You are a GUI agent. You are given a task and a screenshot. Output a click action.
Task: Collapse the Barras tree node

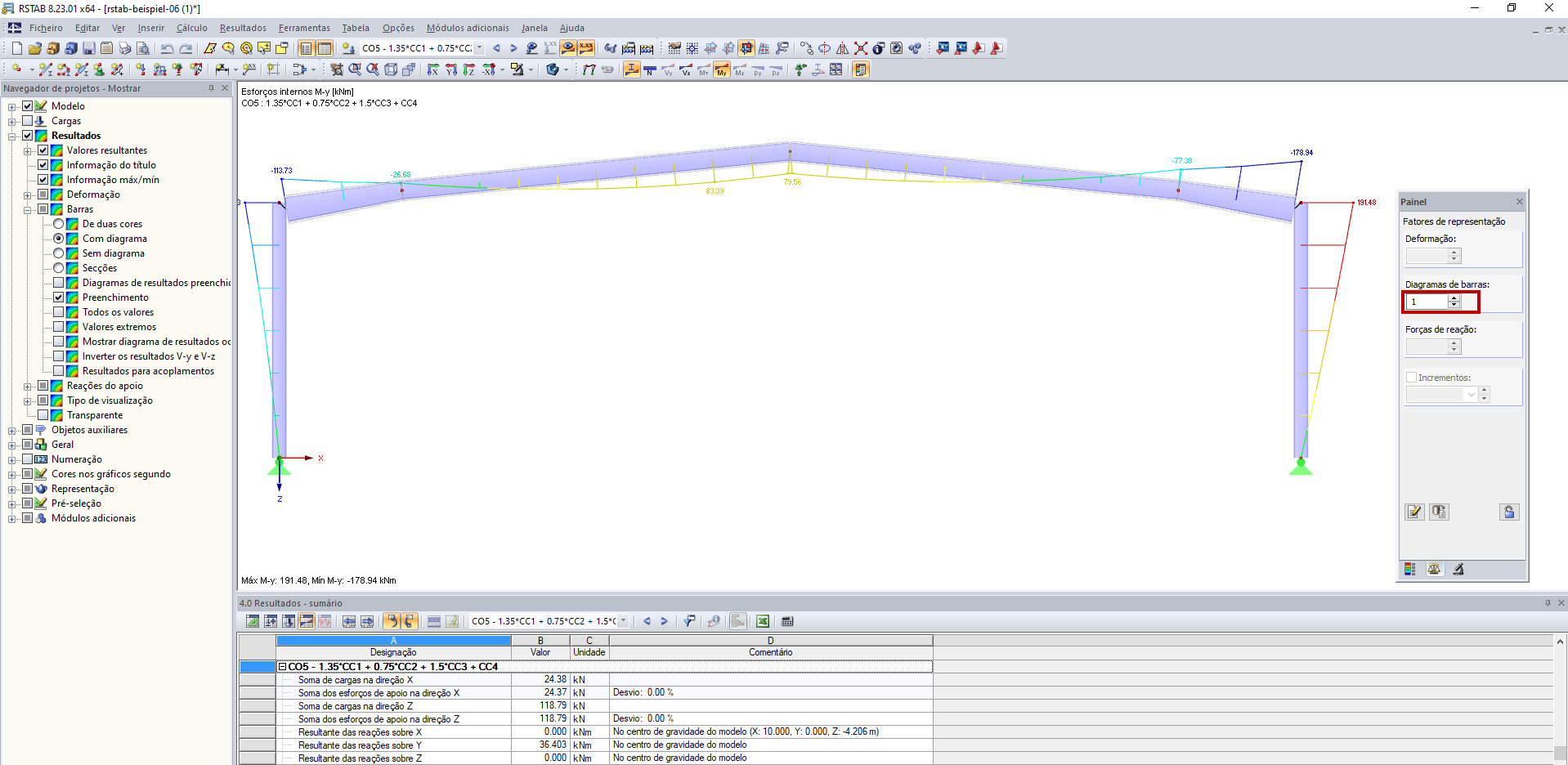(x=28, y=209)
